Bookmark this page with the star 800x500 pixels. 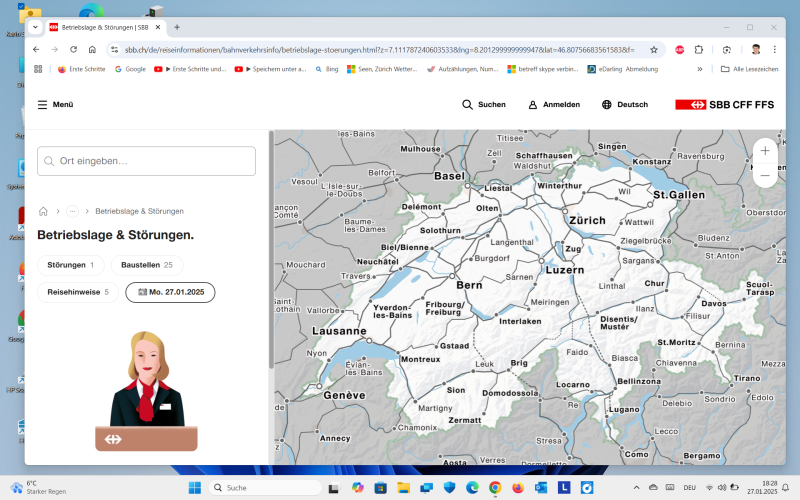(x=654, y=49)
